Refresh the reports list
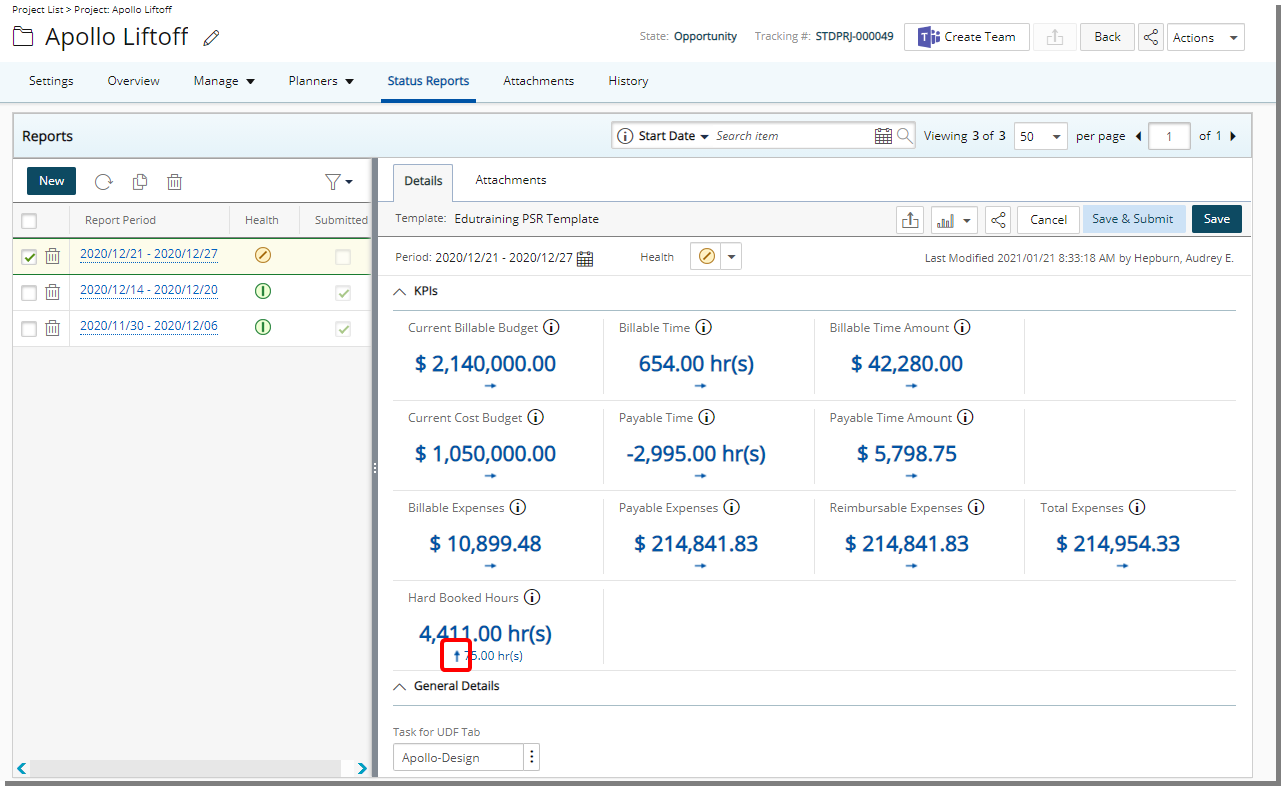 104,182
